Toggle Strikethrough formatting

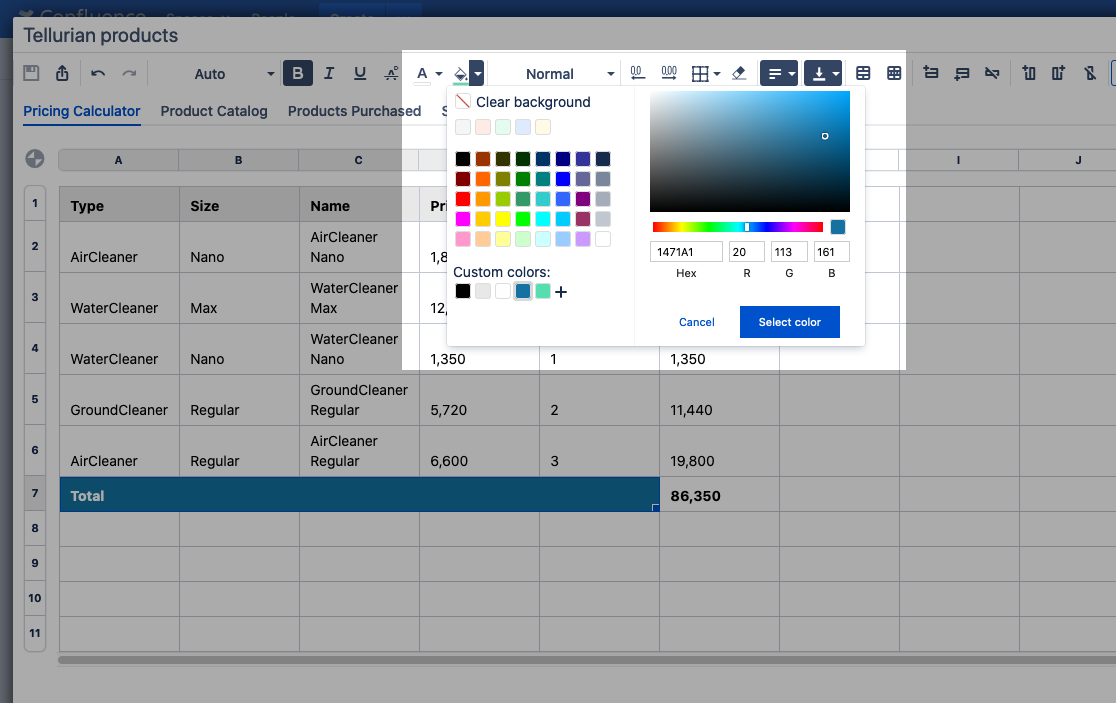pyautogui.click(x=391, y=73)
